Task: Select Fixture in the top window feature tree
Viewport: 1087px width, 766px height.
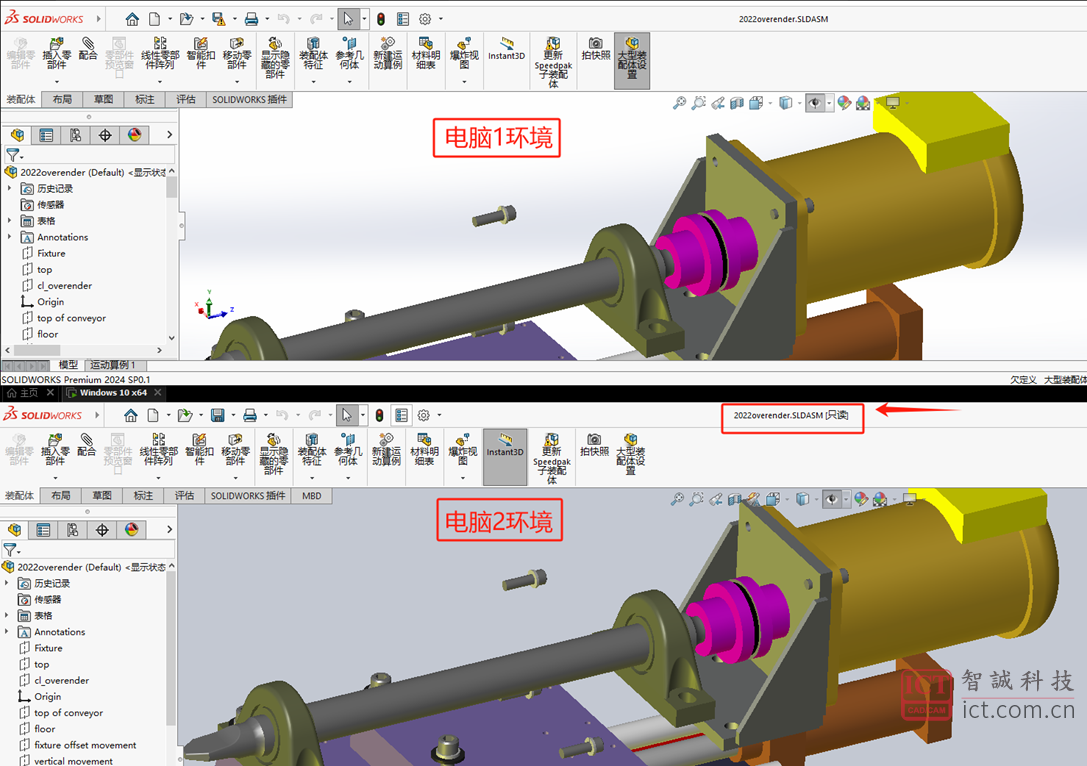Action: tap(51, 254)
